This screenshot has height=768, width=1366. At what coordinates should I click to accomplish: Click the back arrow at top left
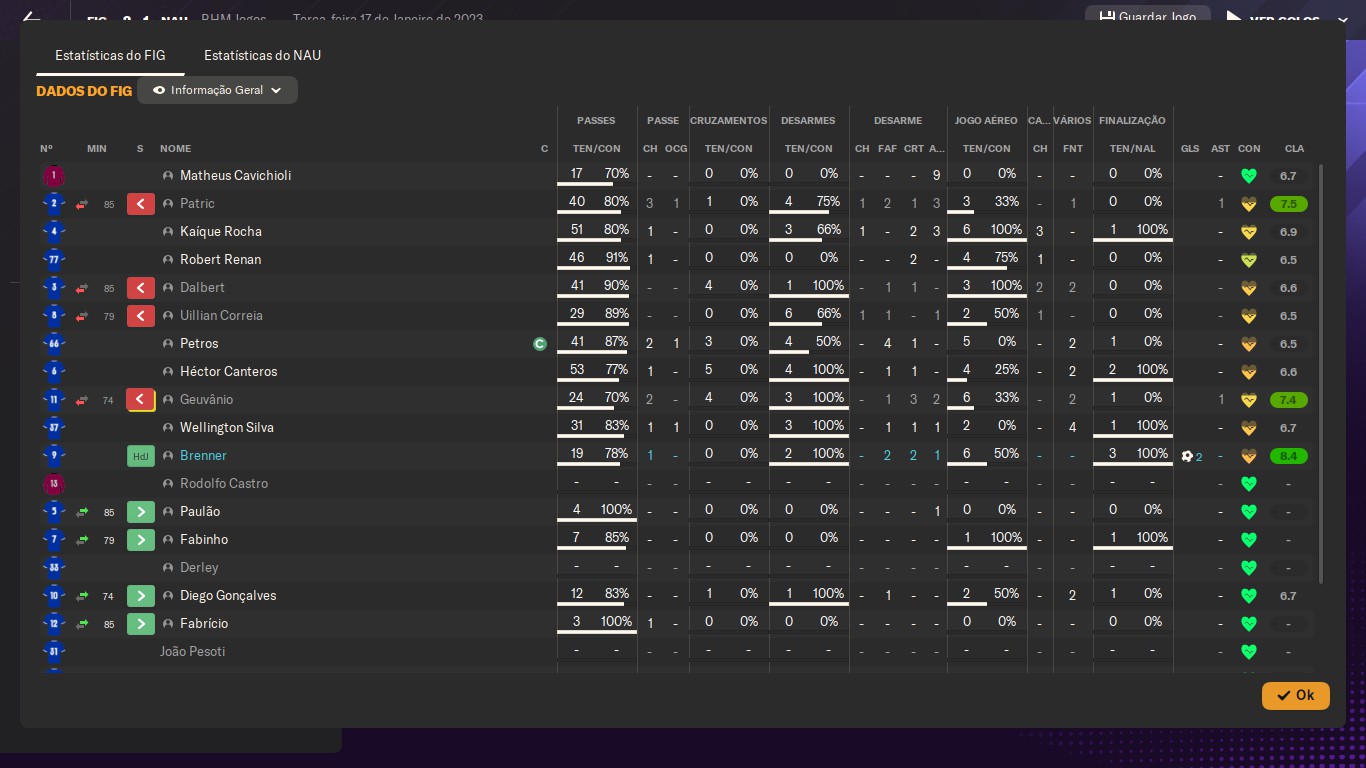31,18
